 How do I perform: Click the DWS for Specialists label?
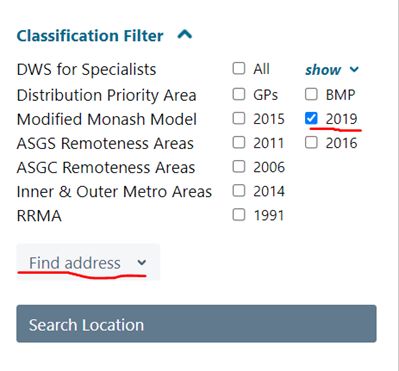[x=86, y=70]
